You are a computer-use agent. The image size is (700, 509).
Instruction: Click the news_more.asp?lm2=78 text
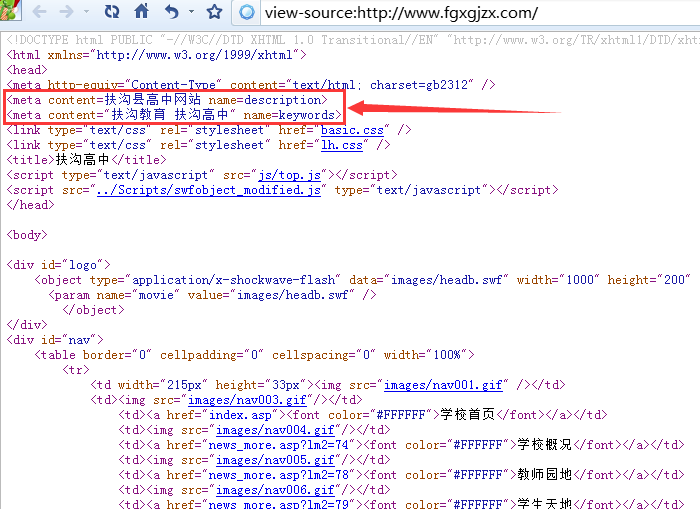tap(278, 475)
